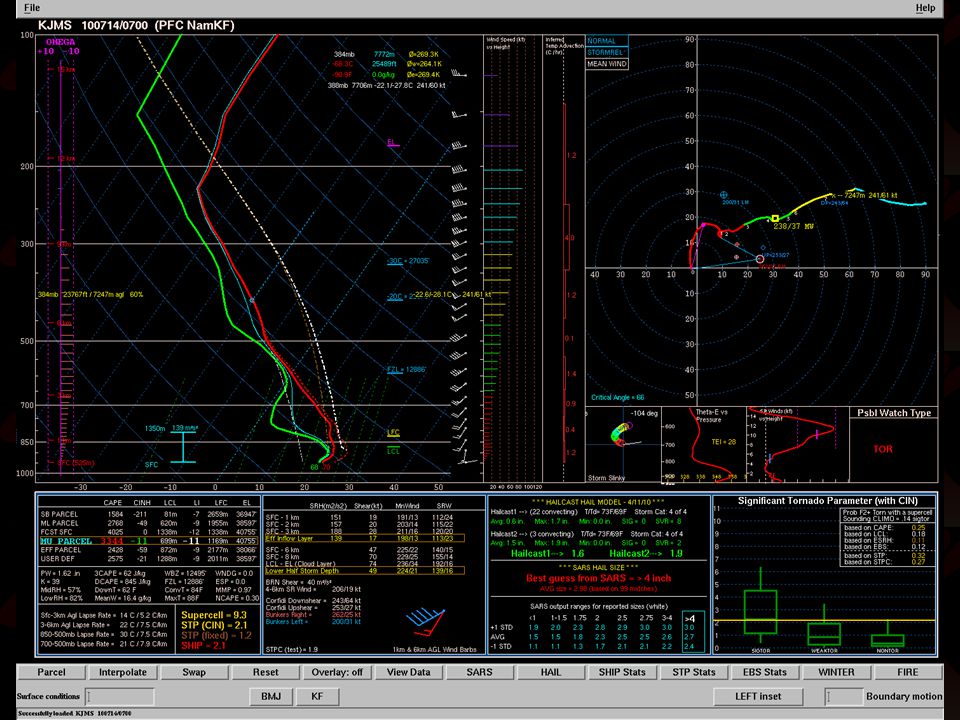This screenshot has height=720, width=960.
Task: Click the yellow mean wind square on hodograph
Action: (x=775, y=219)
